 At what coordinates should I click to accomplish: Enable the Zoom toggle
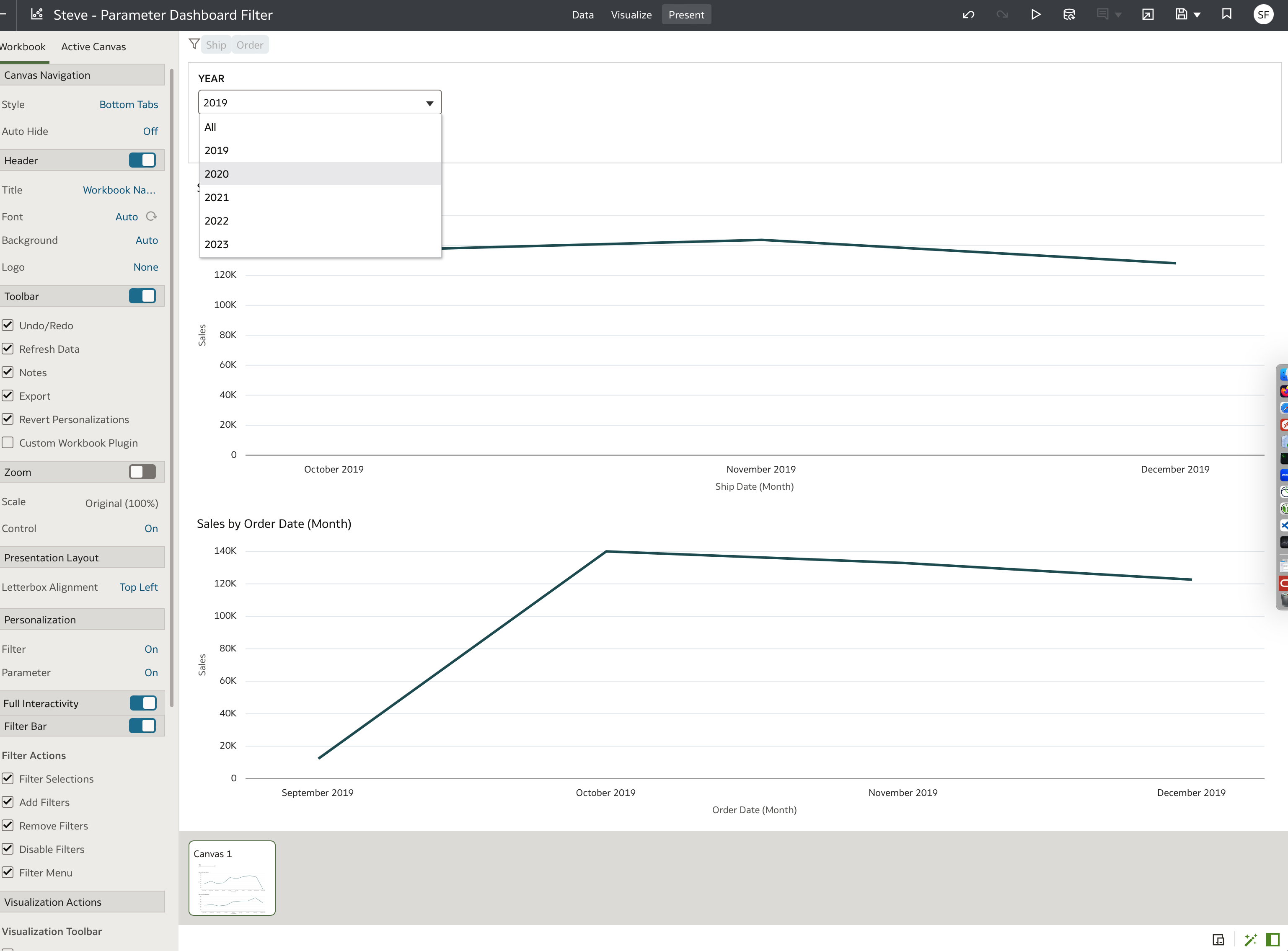142,471
